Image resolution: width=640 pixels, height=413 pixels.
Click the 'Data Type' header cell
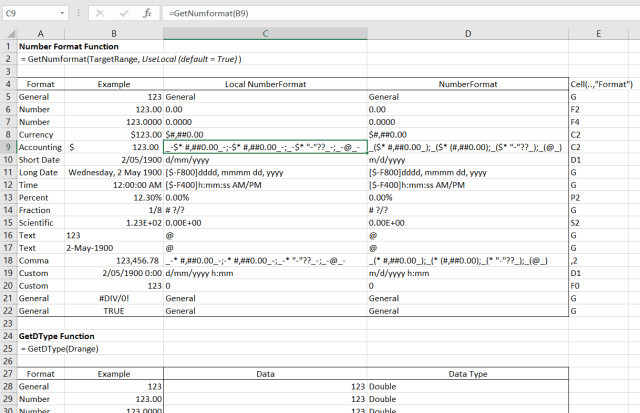tap(467, 372)
